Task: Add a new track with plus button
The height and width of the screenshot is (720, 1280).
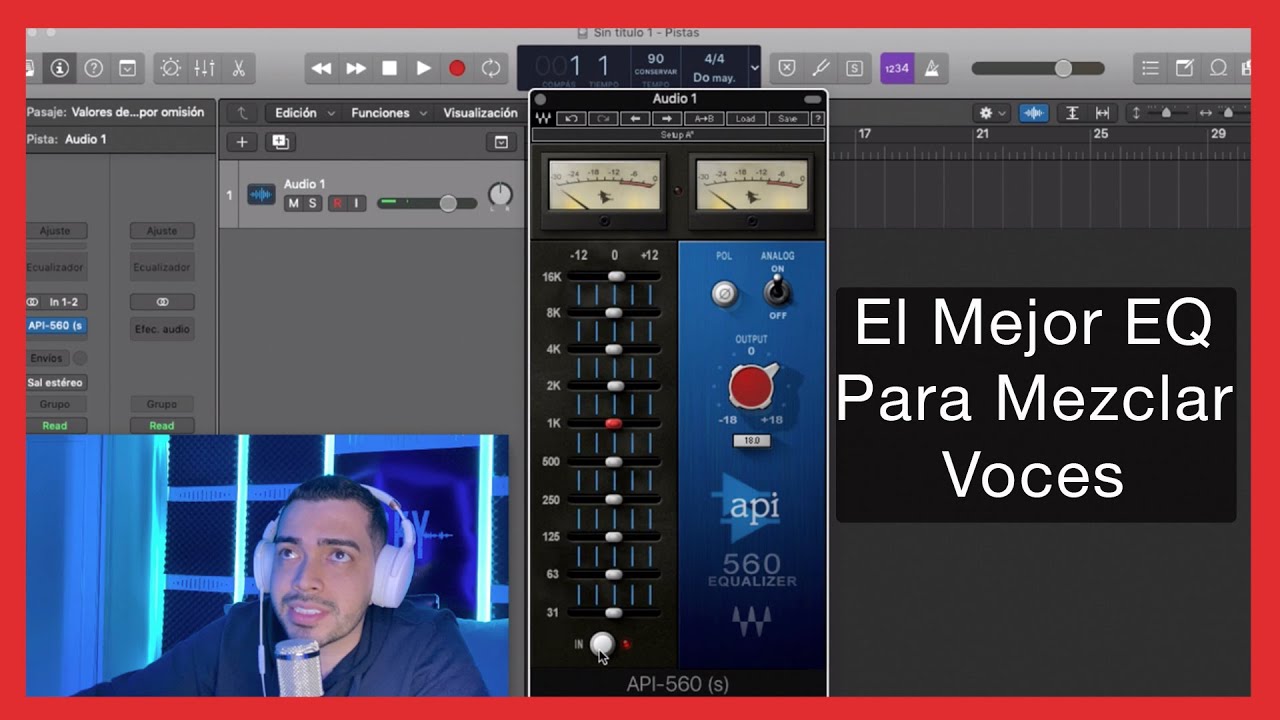Action: (x=241, y=142)
